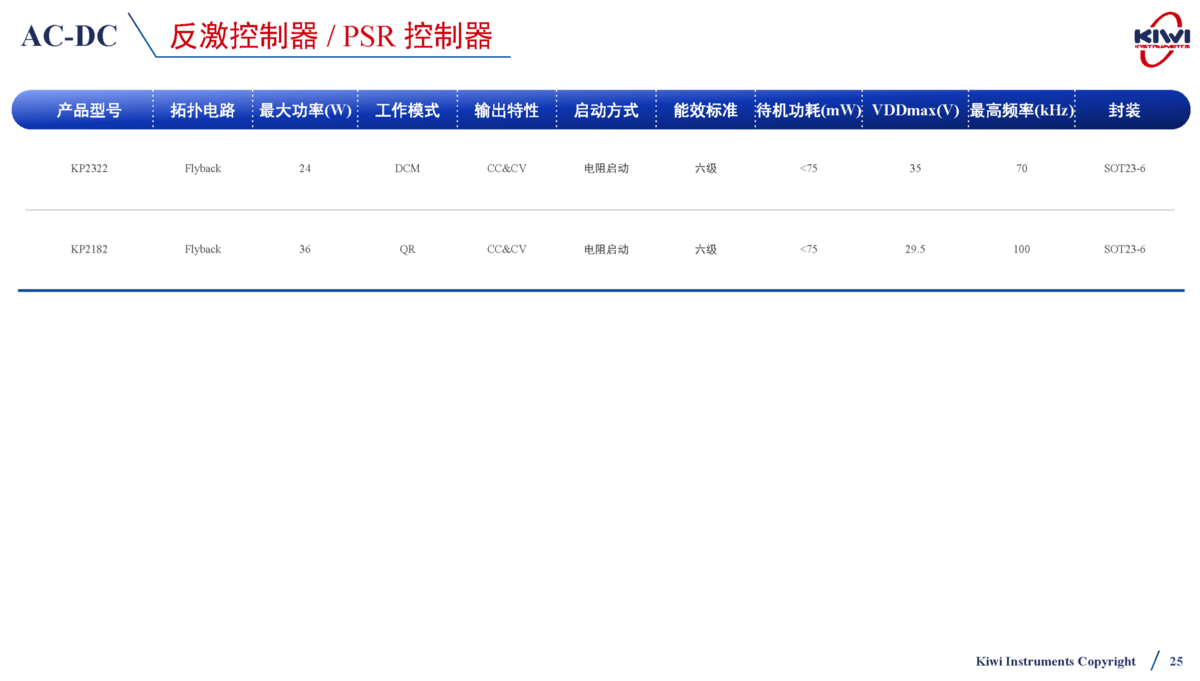1200x681 pixels.
Task: Click the KP2322 product model cell
Action: [89, 168]
